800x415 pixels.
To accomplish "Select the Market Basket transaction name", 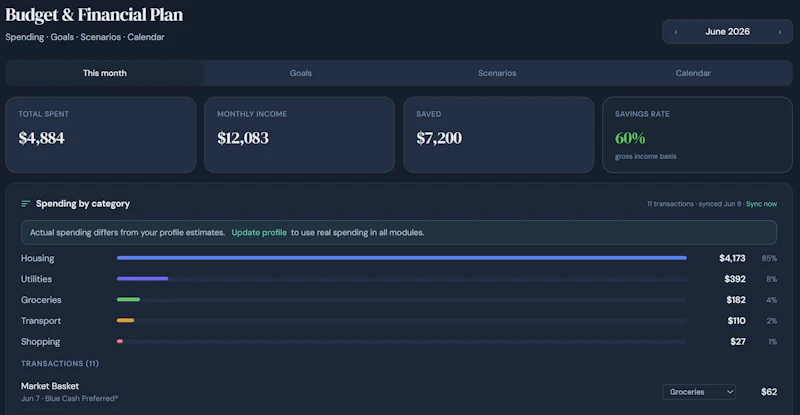I will [50, 386].
